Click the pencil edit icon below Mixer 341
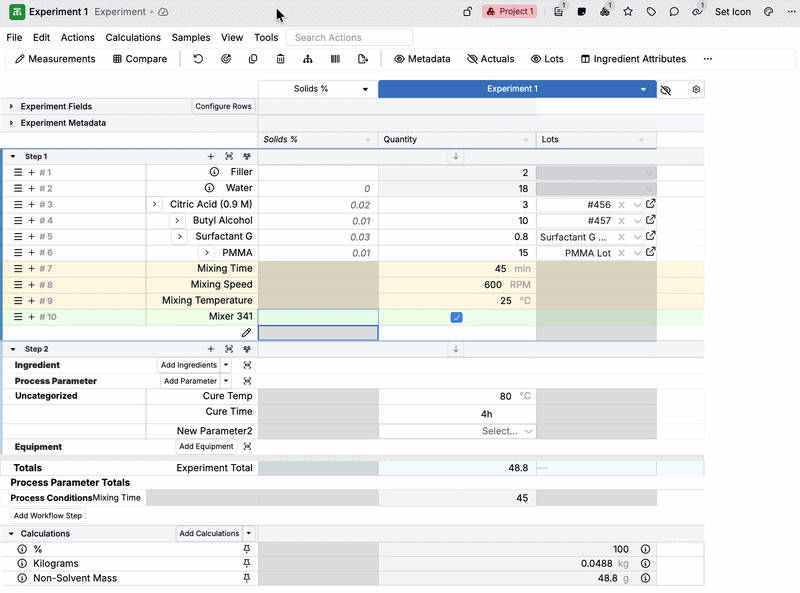The height and width of the screenshot is (593, 800). click(246, 333)
